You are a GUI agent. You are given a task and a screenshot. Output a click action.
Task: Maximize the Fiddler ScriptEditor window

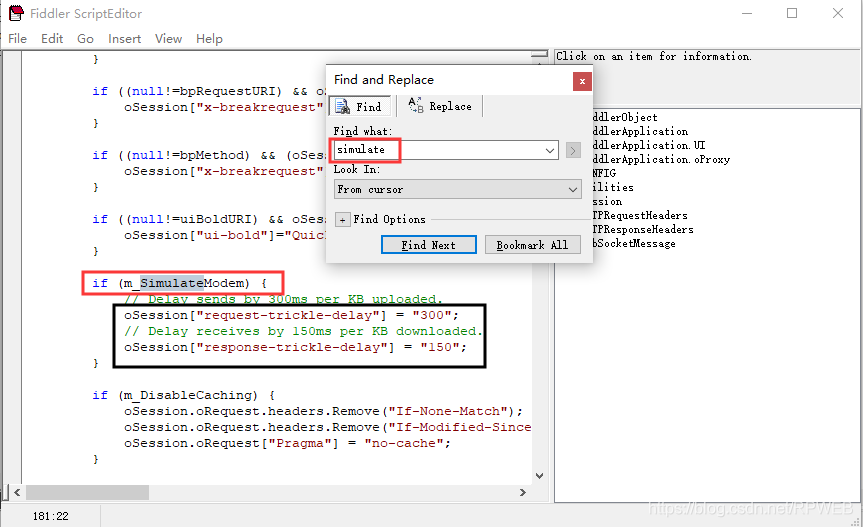pos(792,13)
